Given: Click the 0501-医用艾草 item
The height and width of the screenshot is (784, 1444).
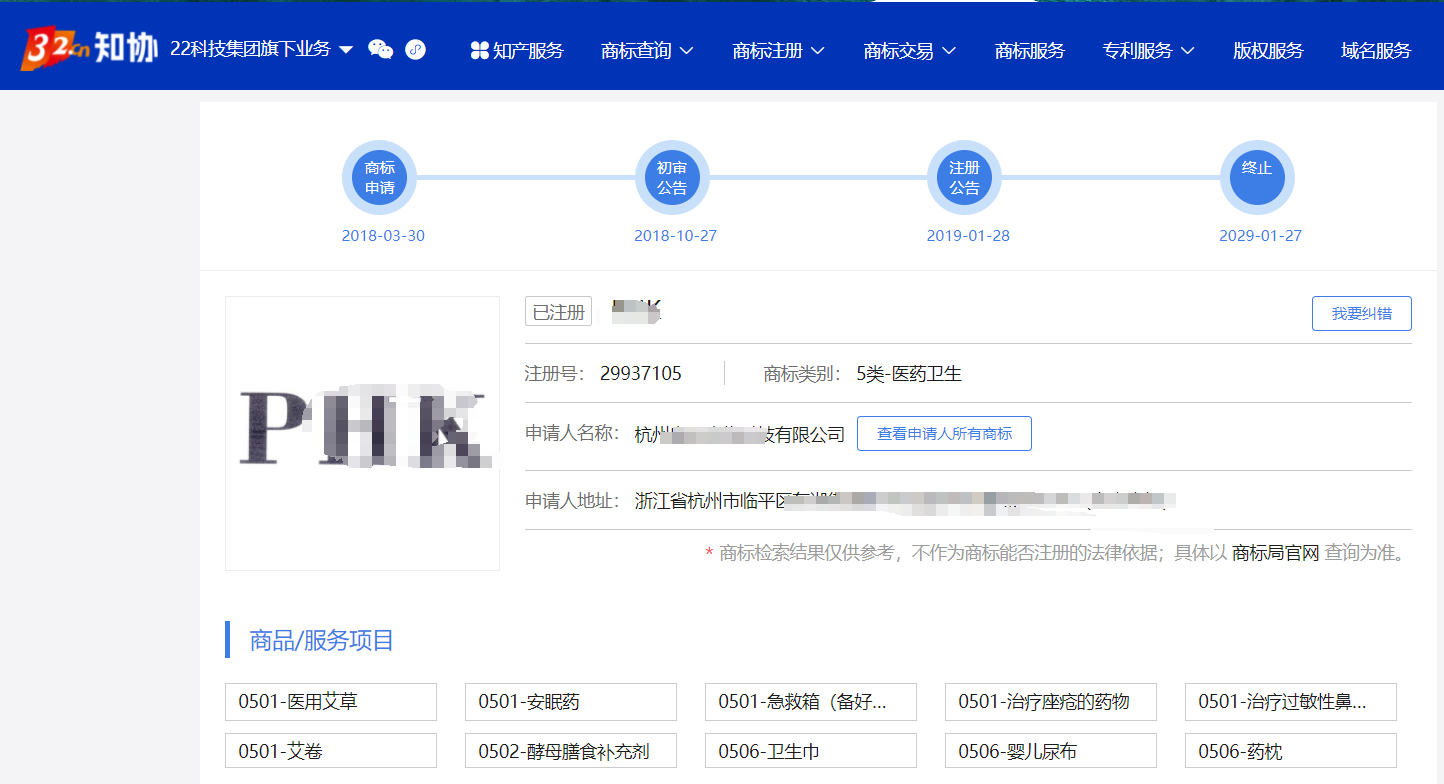Looking at the screenshot, I should tap(331, 702).
